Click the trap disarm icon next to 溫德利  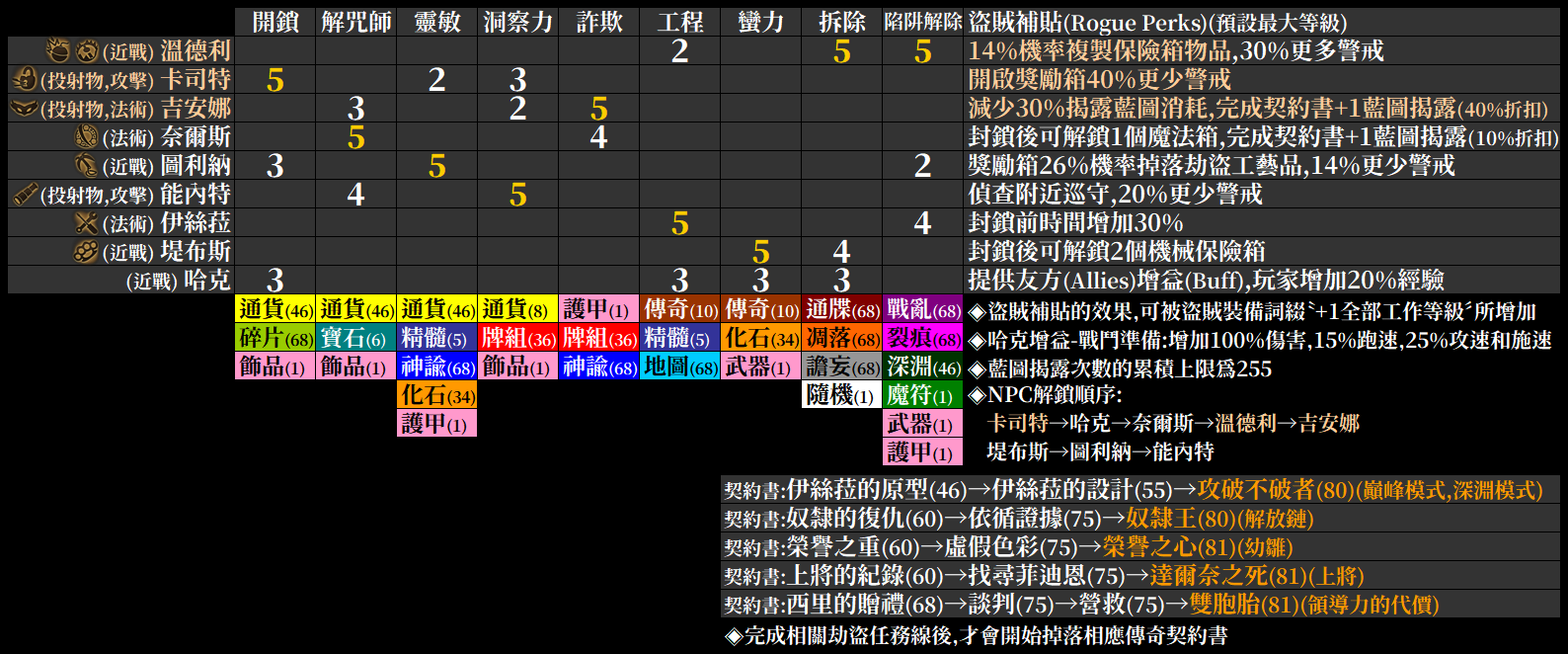(88, 51)
